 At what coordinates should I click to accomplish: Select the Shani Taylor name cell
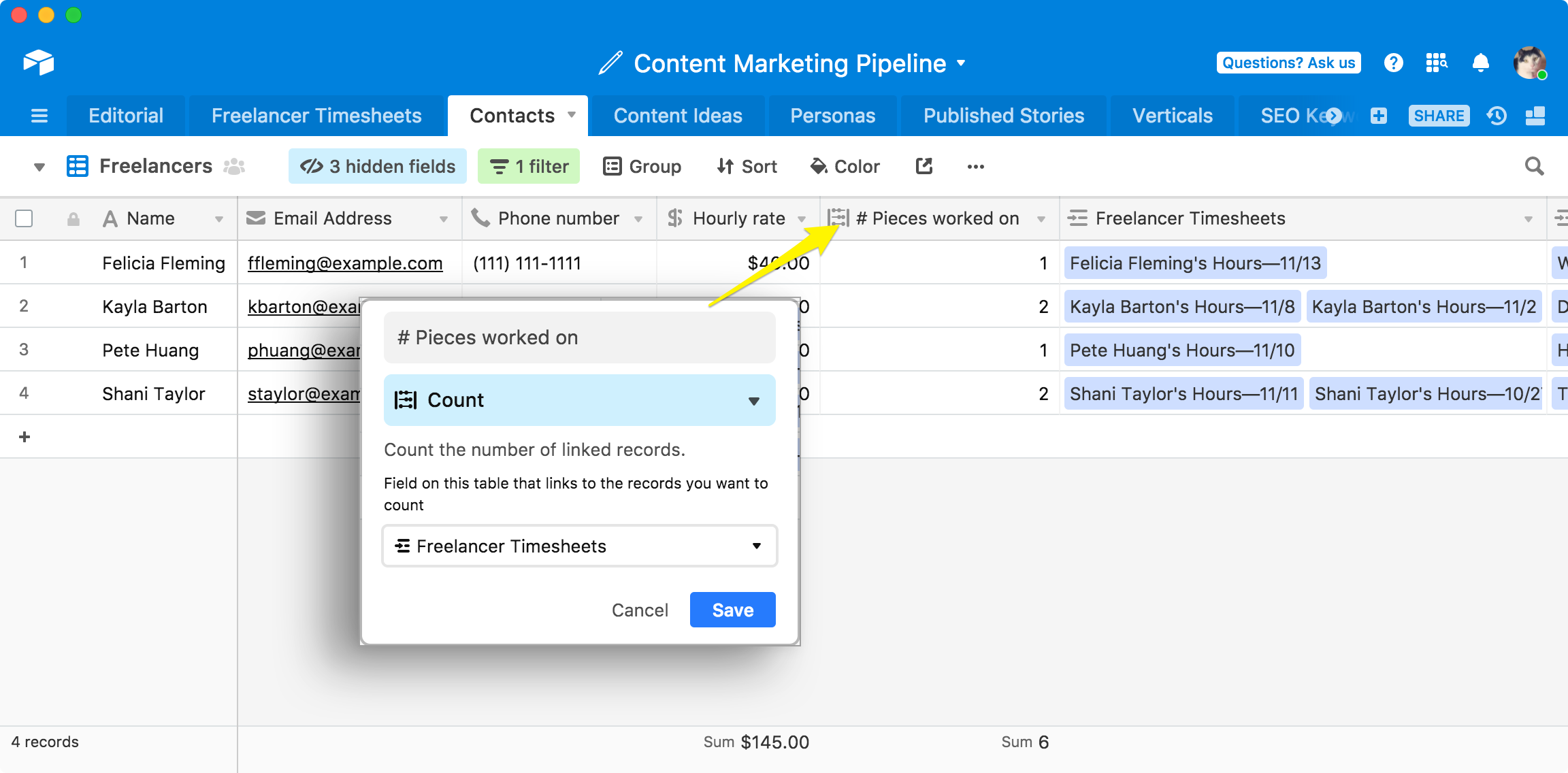pyautogui.click(x=154, y=393)
